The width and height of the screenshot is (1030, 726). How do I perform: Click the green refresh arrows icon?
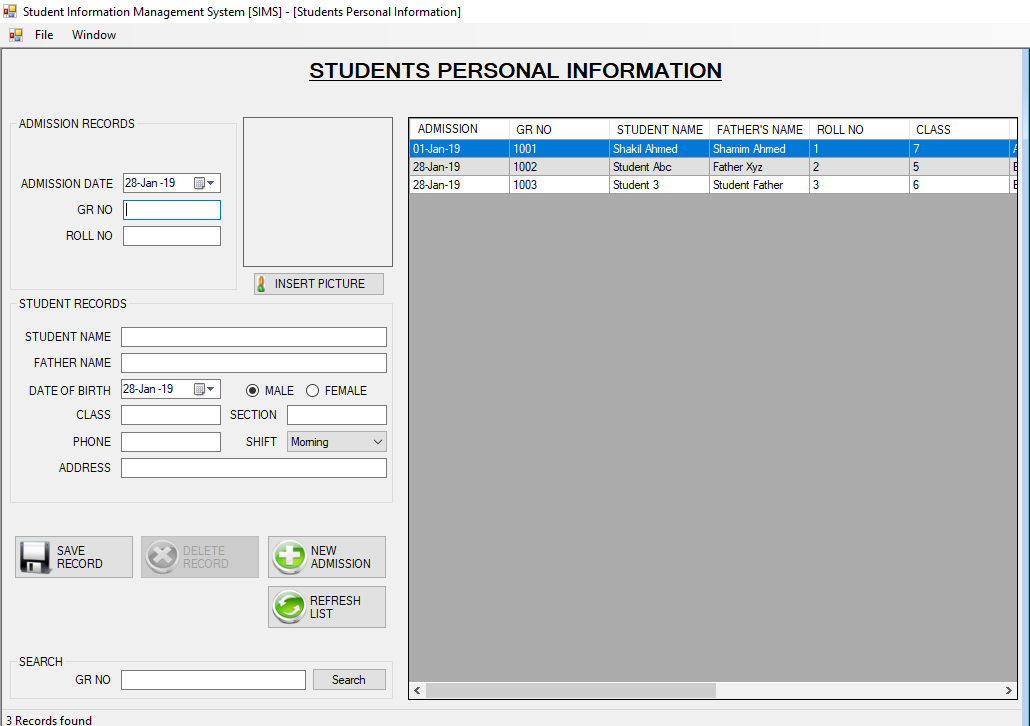(x=289, y=607)
